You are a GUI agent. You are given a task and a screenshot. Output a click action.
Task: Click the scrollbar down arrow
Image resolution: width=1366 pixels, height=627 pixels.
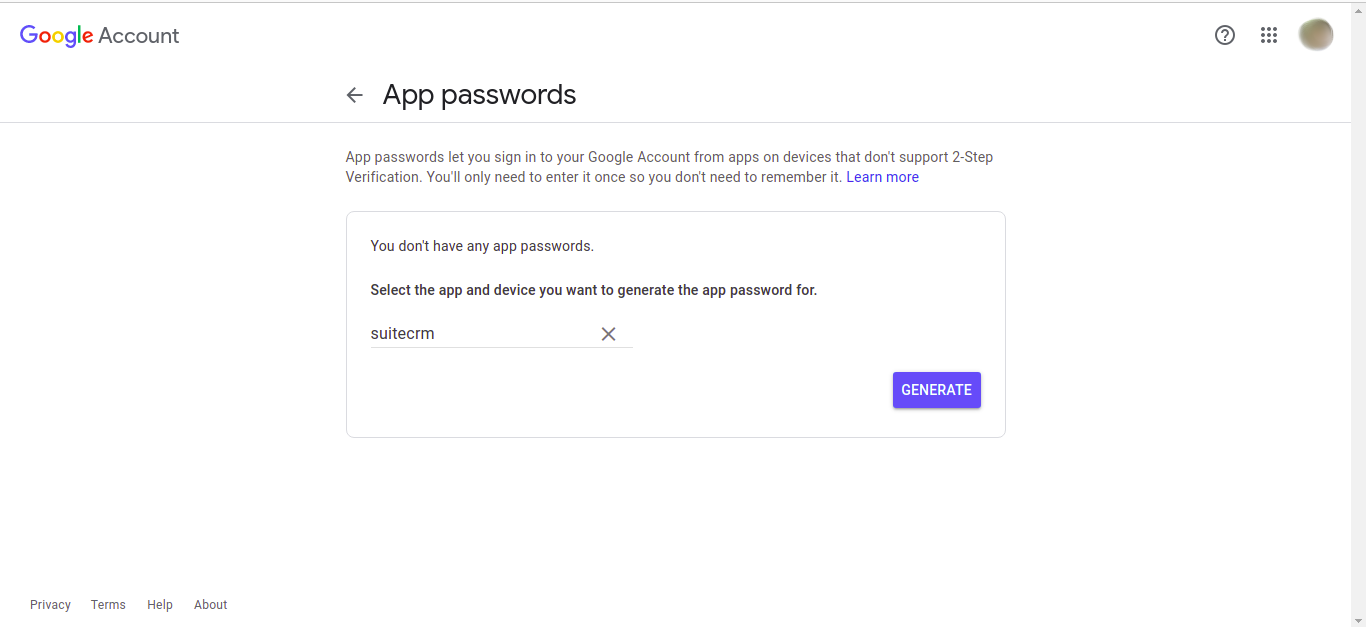click(1359, 620)
